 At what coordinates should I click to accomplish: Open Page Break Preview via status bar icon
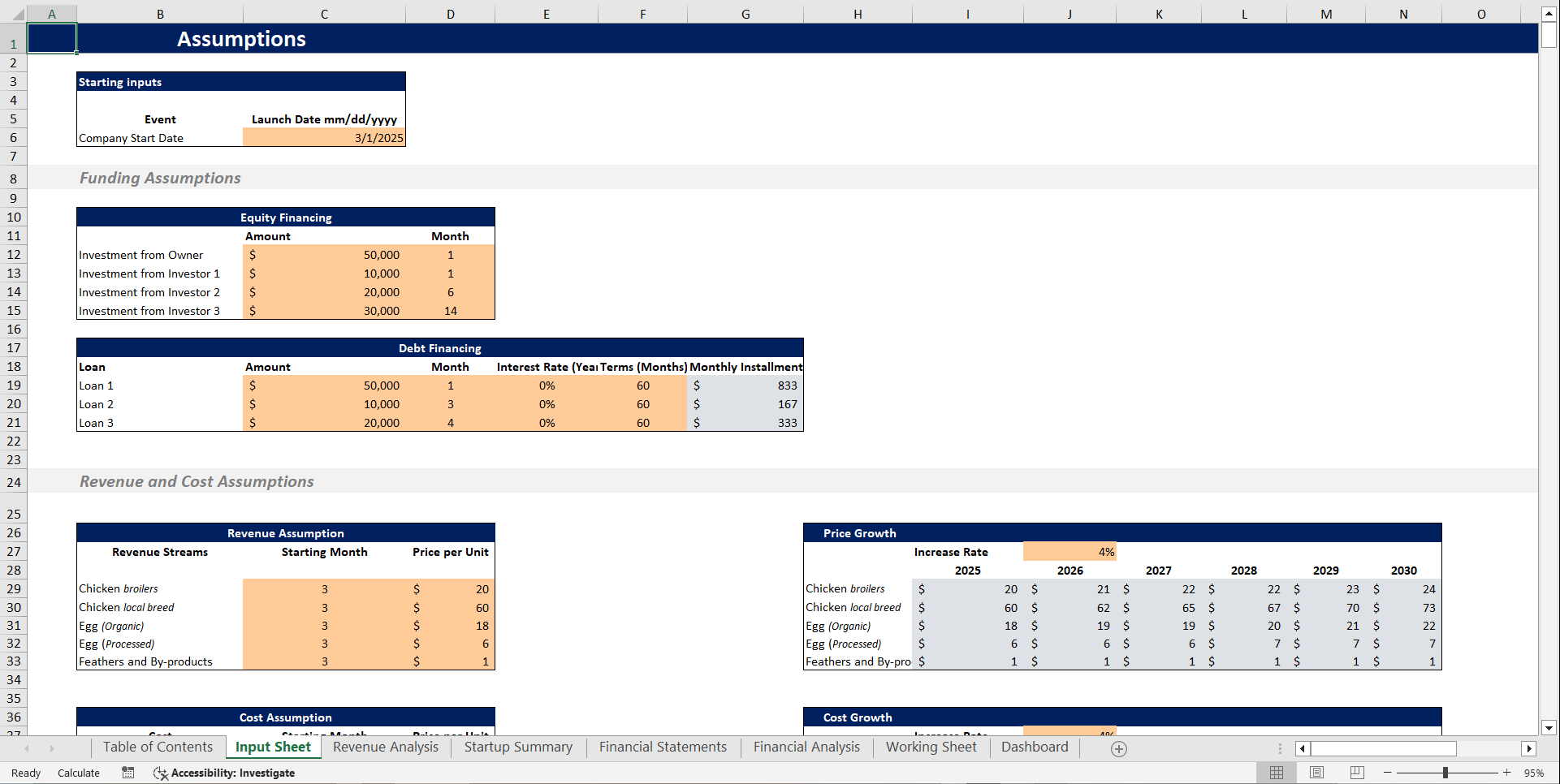point(1356,772)
